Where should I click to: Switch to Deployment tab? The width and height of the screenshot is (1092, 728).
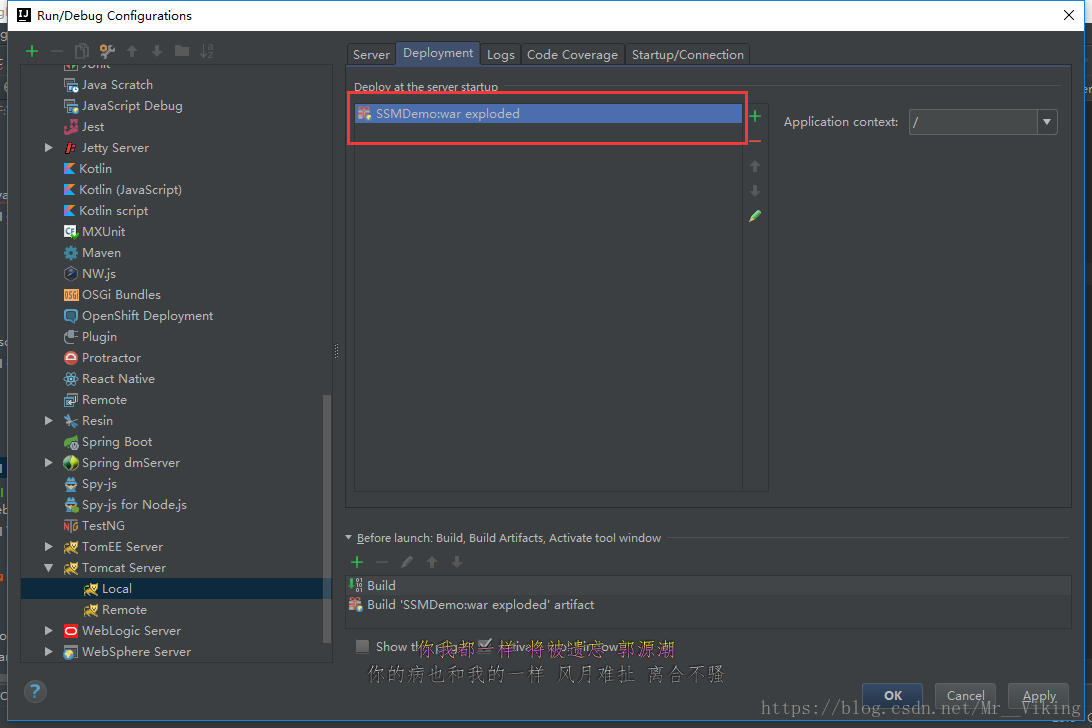438,53
